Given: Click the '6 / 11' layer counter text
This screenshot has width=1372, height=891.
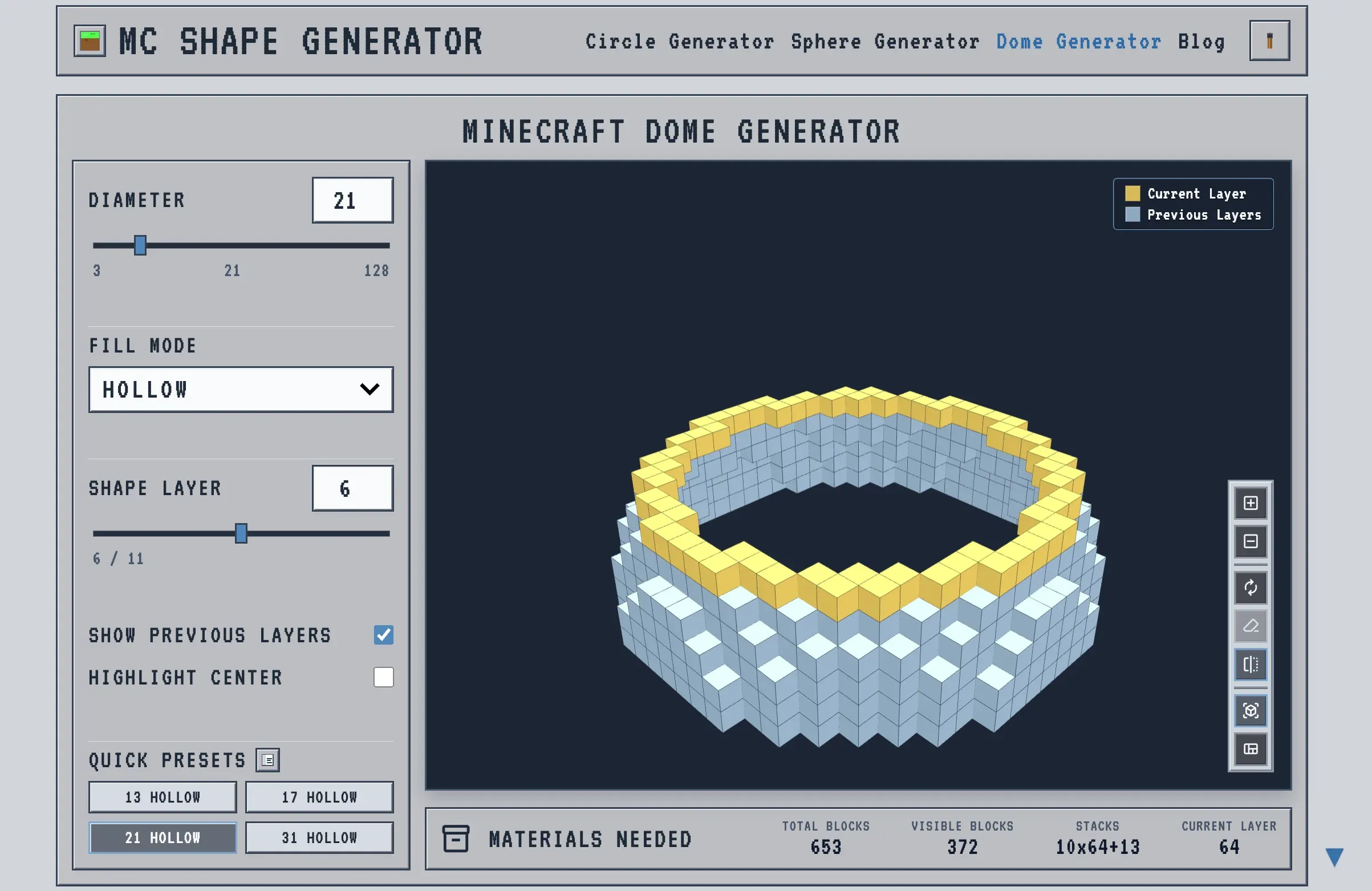Looking at the screenshot, I should [x=118, y=558].
